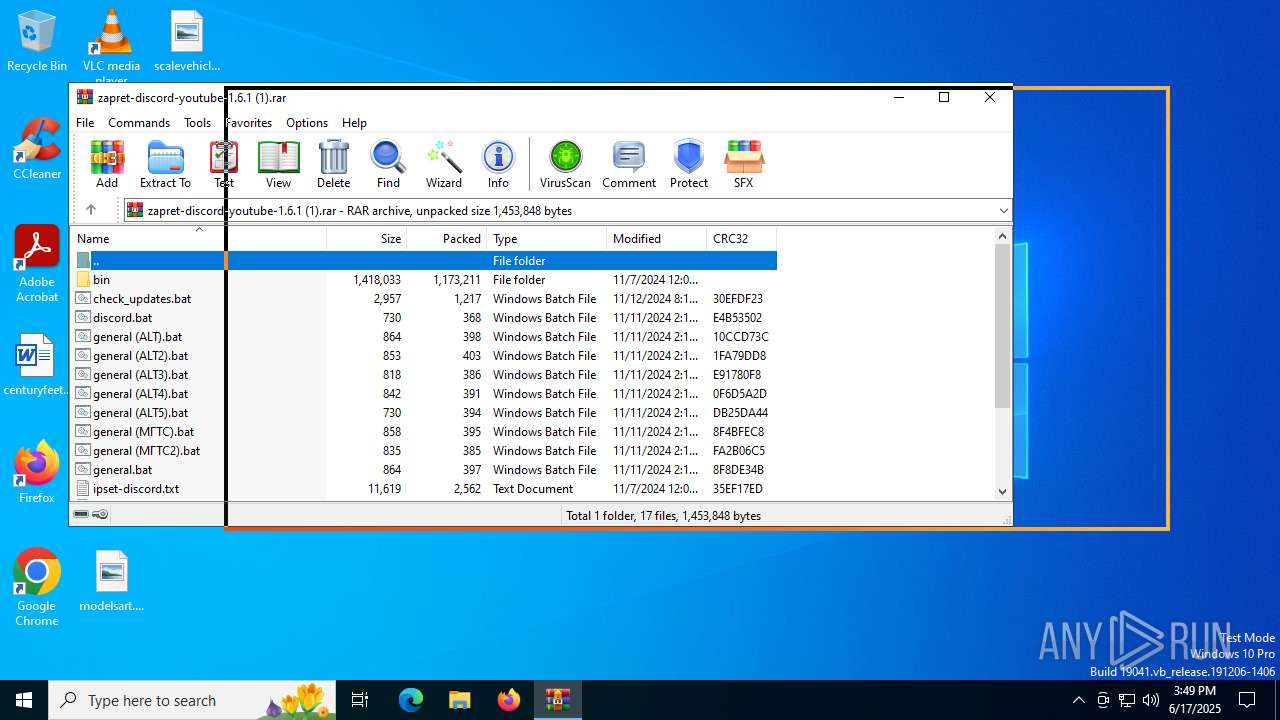Run the VirusScan icon
Image resolution: width=1280 pixels, height=720 pixels.
565,163
